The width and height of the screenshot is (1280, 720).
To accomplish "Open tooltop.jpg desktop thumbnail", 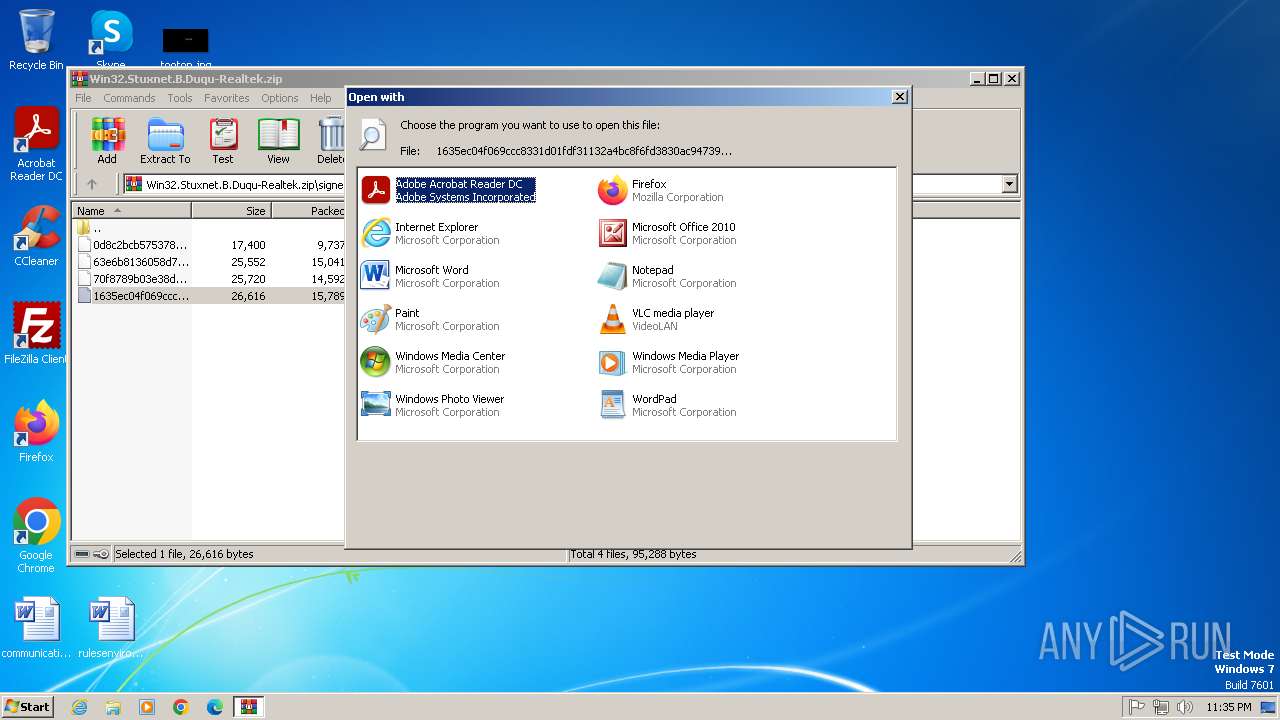I will (x=185, y=48).
